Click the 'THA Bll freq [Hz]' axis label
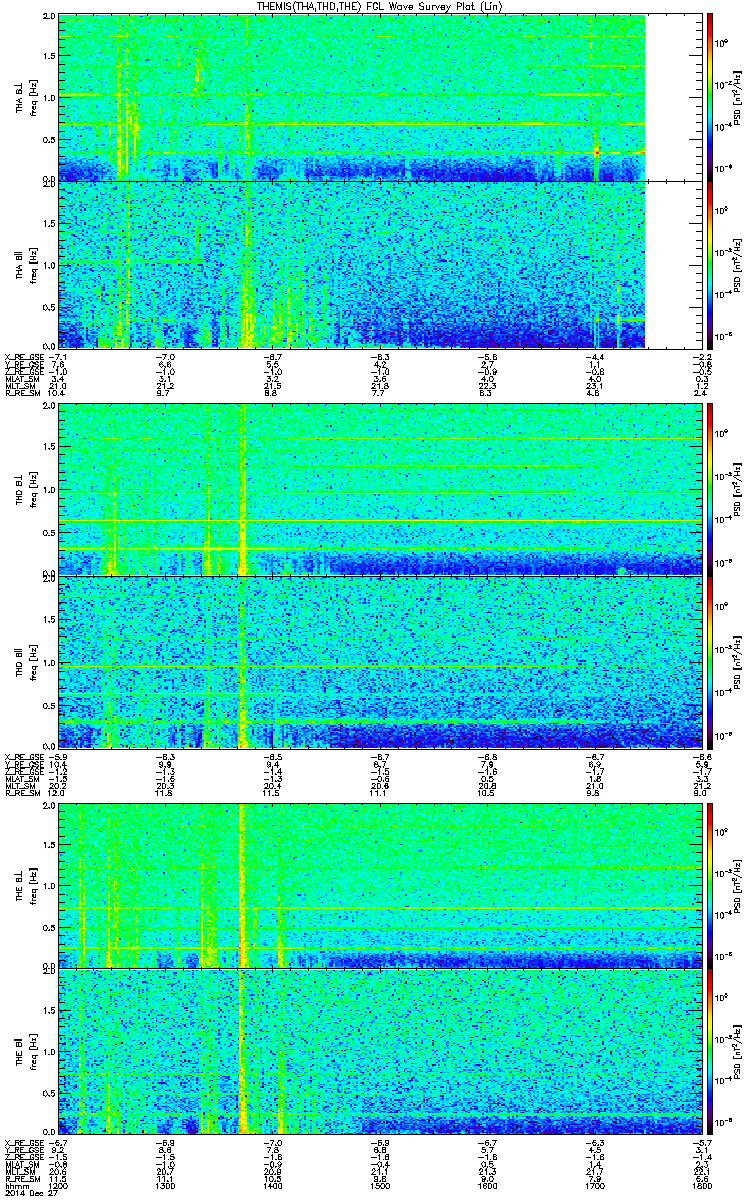This screenshot has height=1200, width=750. pyautogui.click(x=24, y=264)
